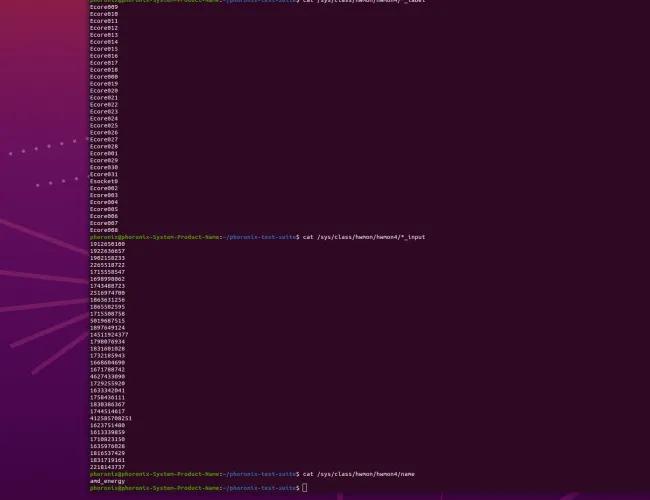Select the amd_energy output line

(107, 481)
